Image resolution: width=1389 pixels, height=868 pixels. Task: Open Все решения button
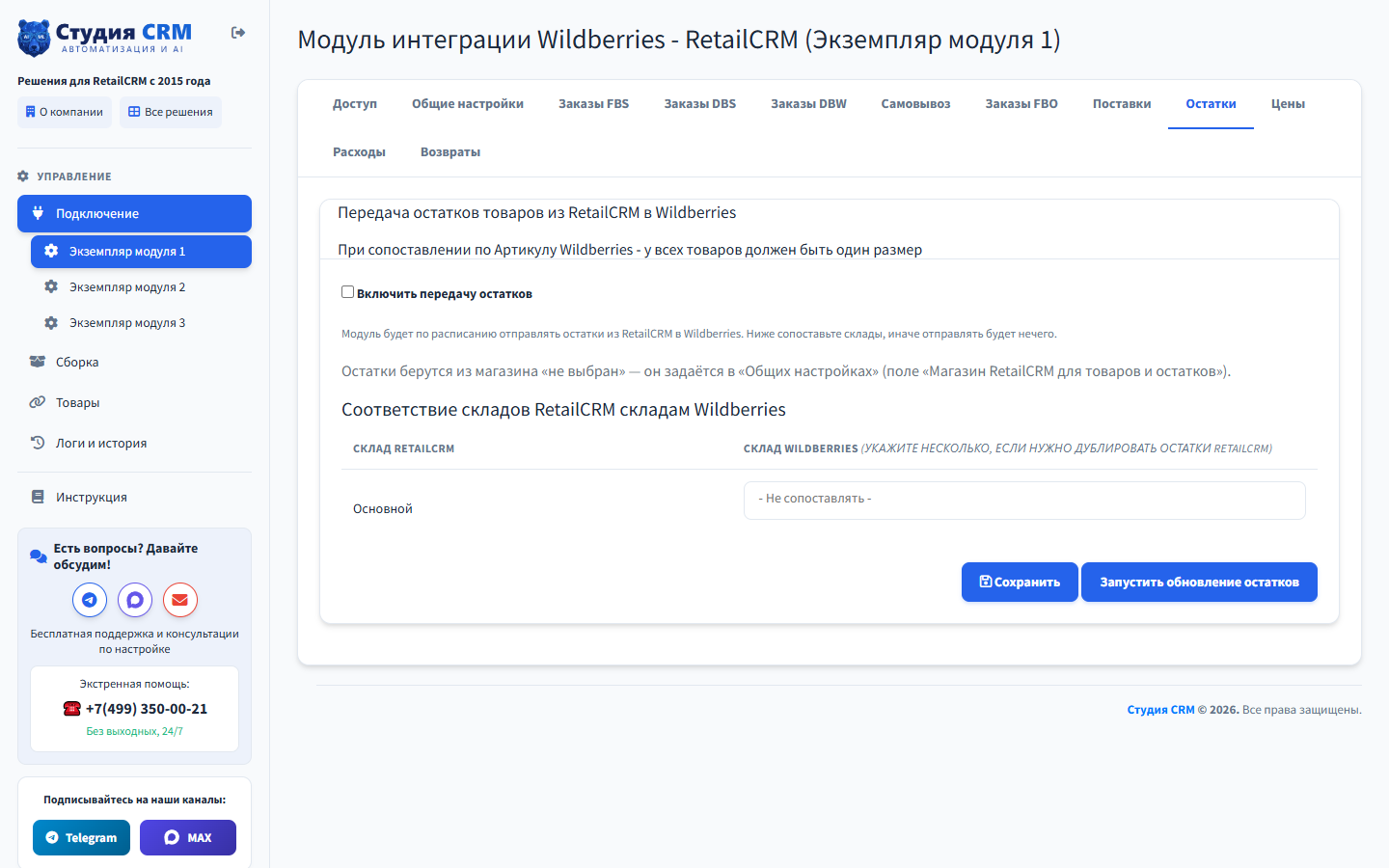click(x=171, y=112)
